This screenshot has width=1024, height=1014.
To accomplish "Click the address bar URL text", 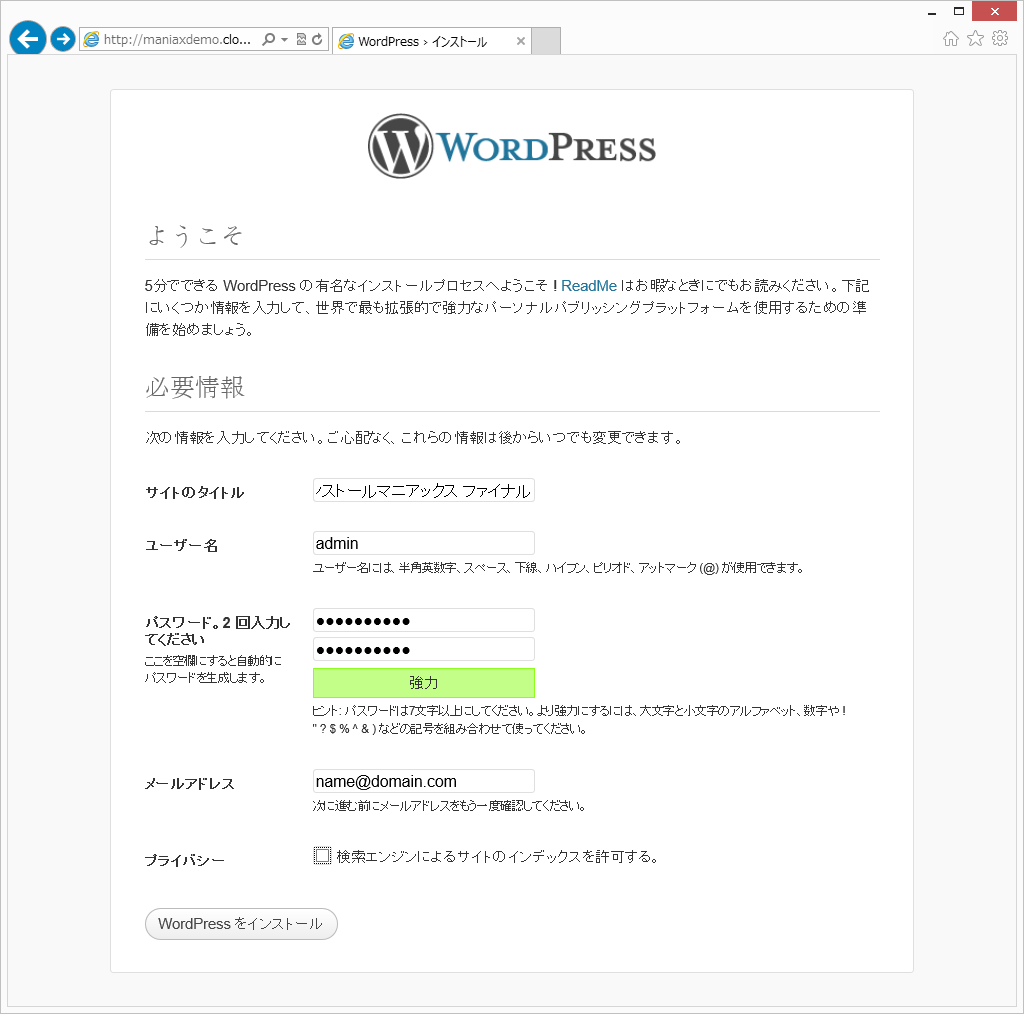I will click(x=177, y=39).
